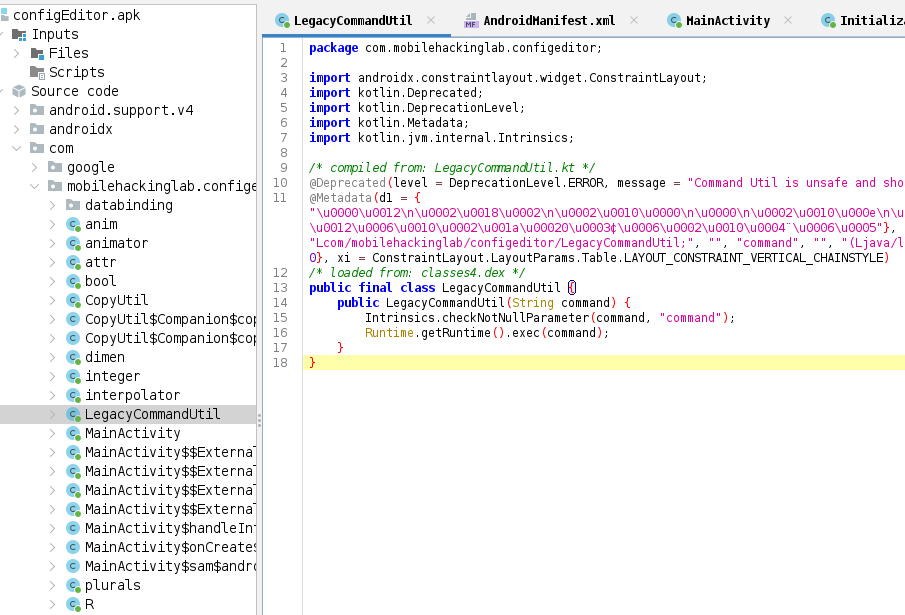905x615 pixels.
Task: Switch to the MainActivity tab
Action: pos(727,21)
